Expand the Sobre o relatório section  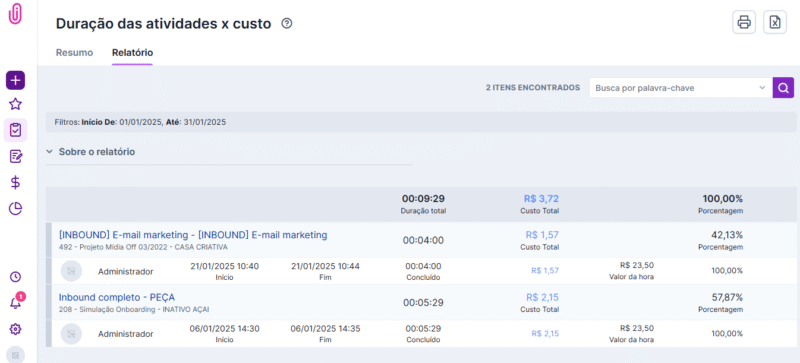[x=90, y=152]
